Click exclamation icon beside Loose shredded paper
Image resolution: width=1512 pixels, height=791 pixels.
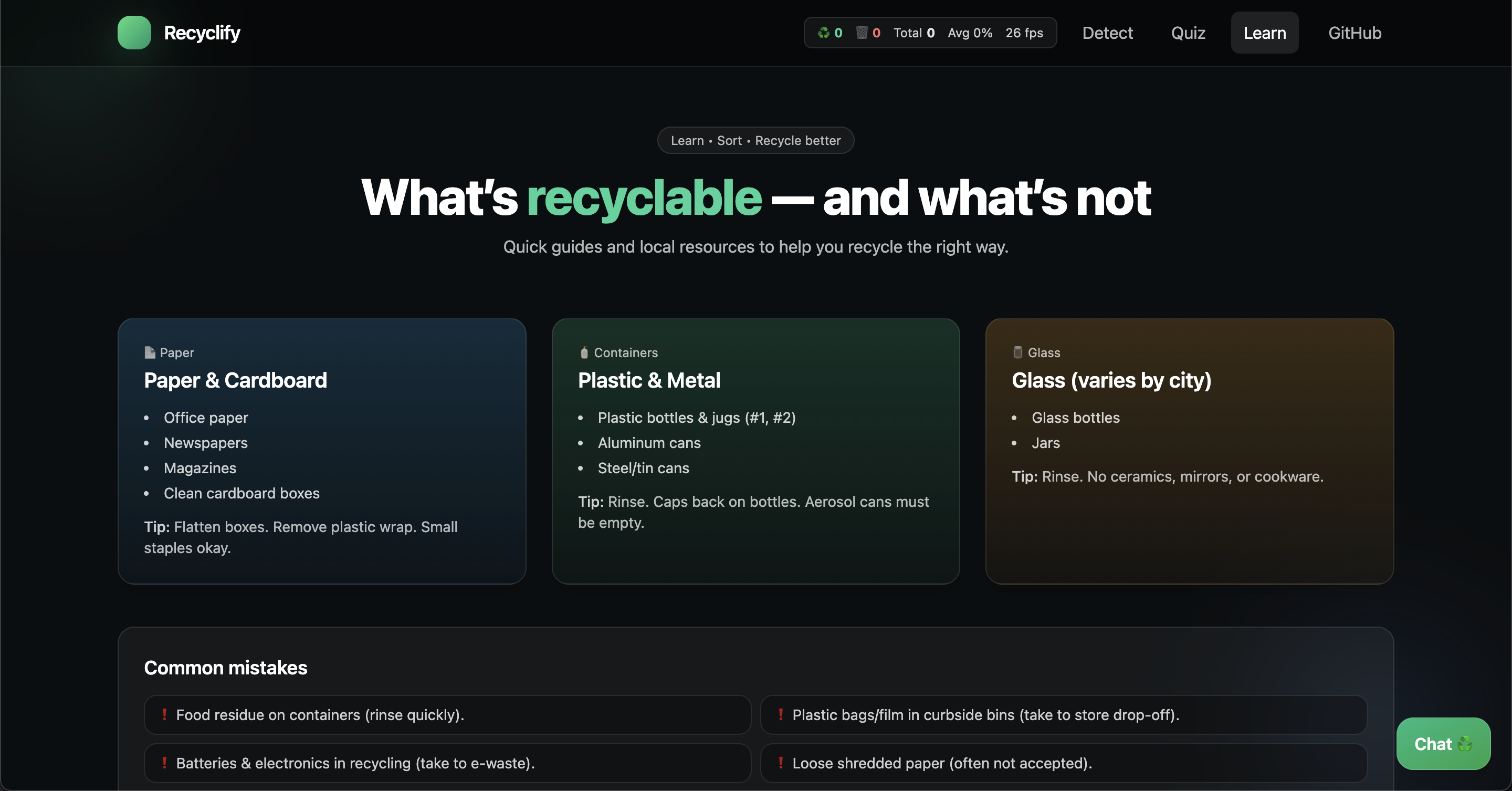click(x=781, y=763)
